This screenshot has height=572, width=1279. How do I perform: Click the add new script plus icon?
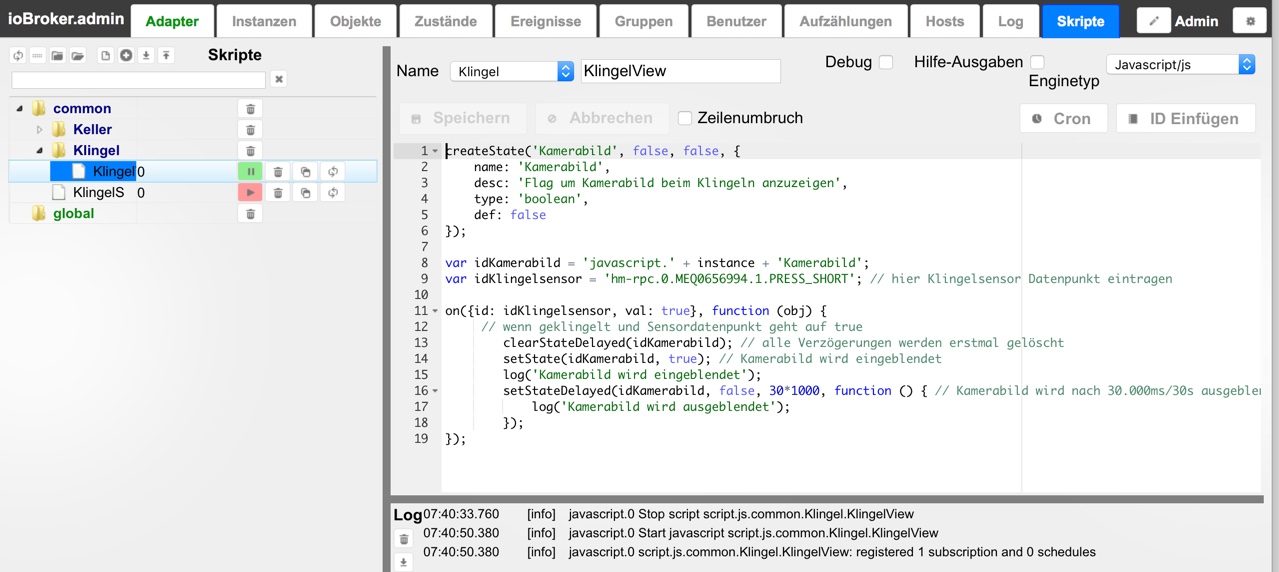point(126,56)
